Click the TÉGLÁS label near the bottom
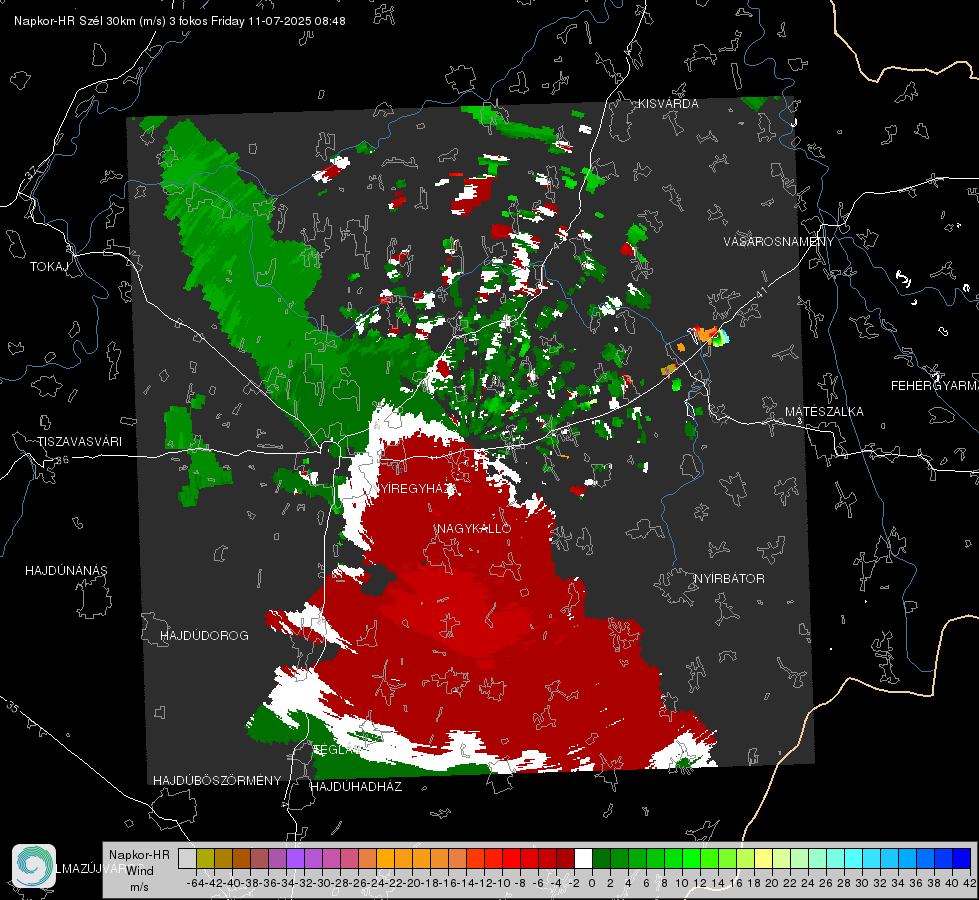 pyautogui.click(x=337, y=749)
